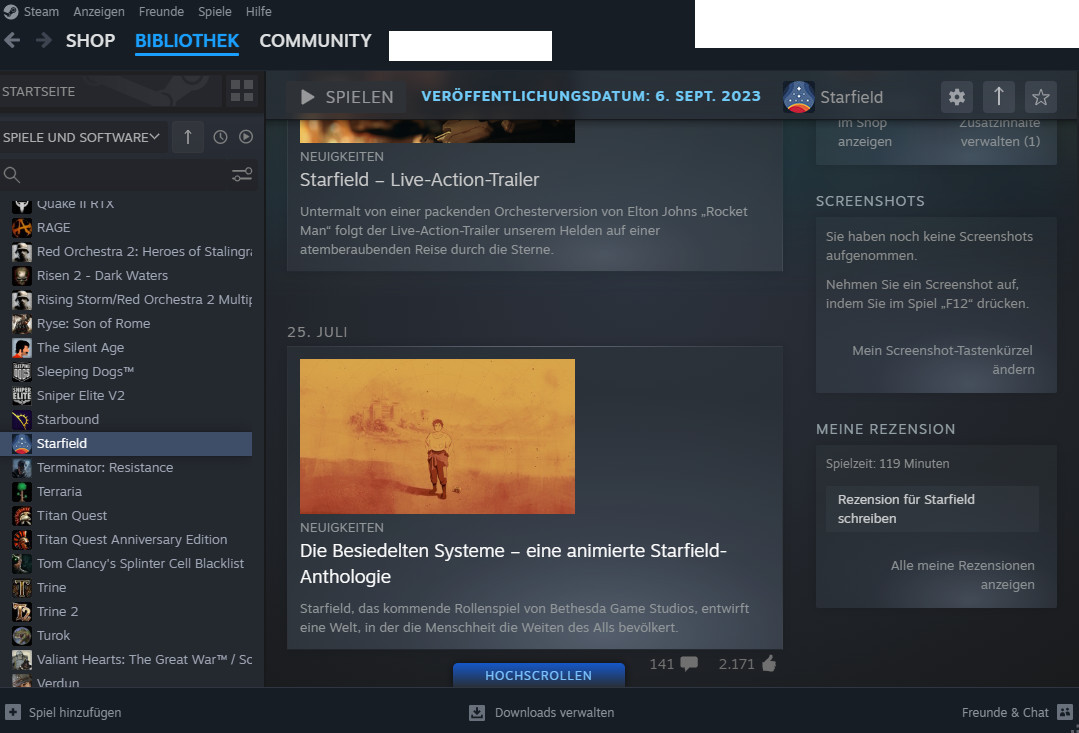Select Tom Clancy's Splinter Cell Blacklist
Screen dimensions: 1079x733
(126, 563)
